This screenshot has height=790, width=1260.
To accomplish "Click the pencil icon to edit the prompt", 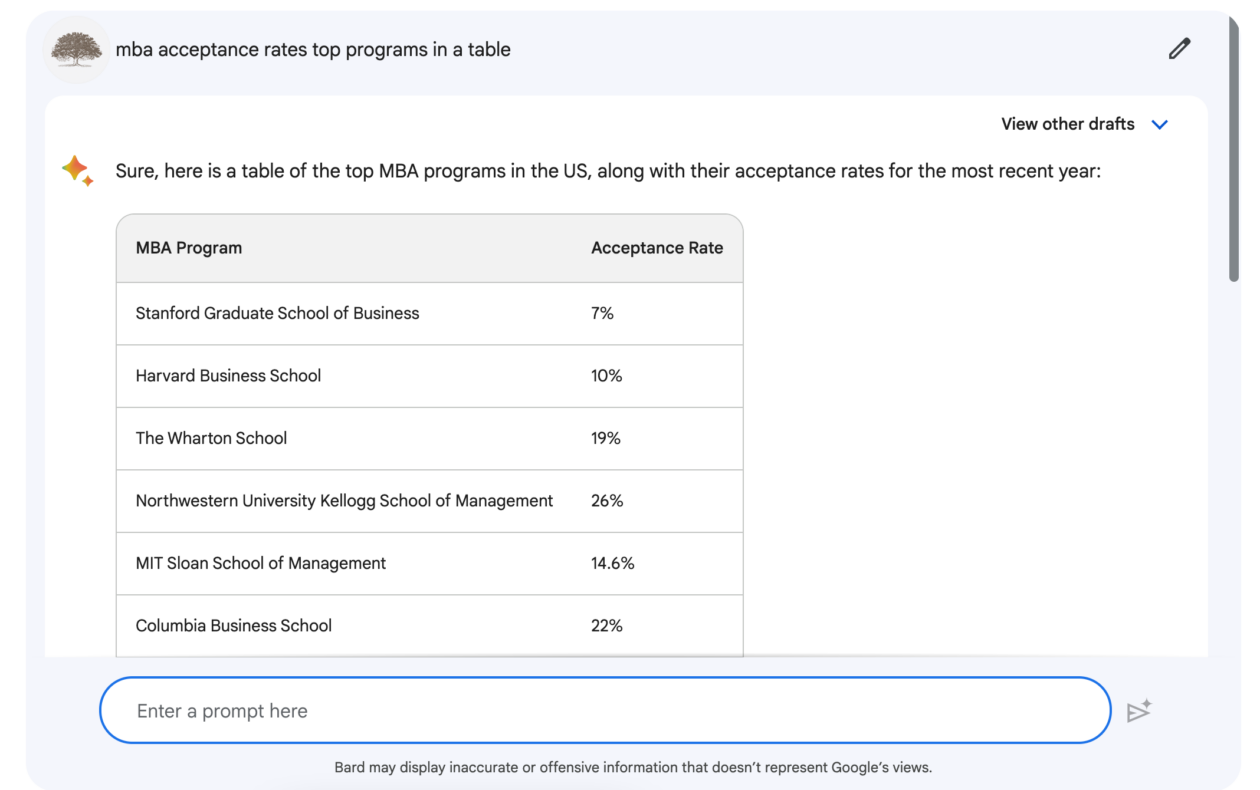I will (x=1179, y=48).
